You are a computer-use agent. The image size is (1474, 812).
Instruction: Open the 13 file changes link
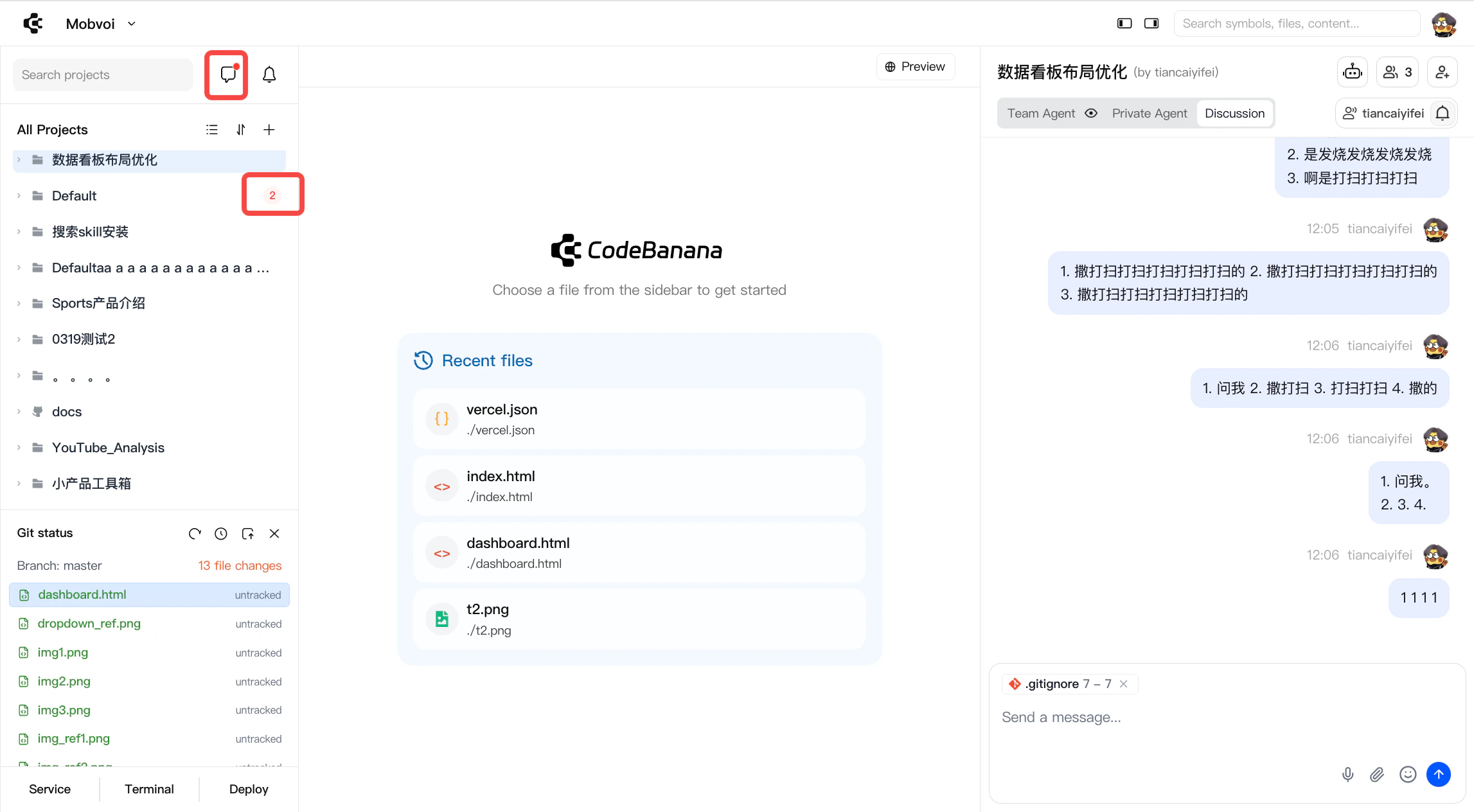[x=240, y=565]
